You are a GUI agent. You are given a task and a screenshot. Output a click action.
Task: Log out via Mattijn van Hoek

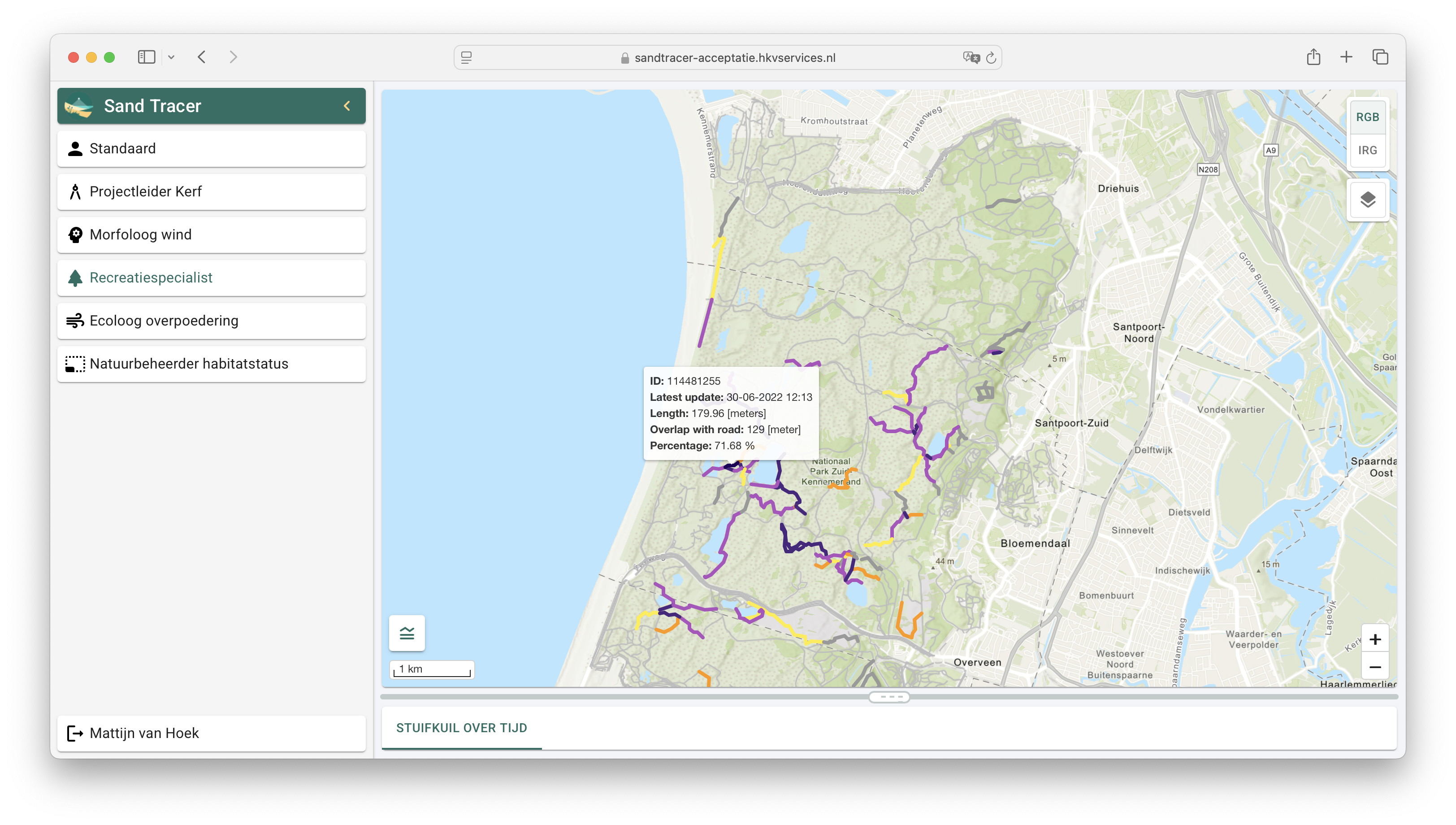click(211, 733)
